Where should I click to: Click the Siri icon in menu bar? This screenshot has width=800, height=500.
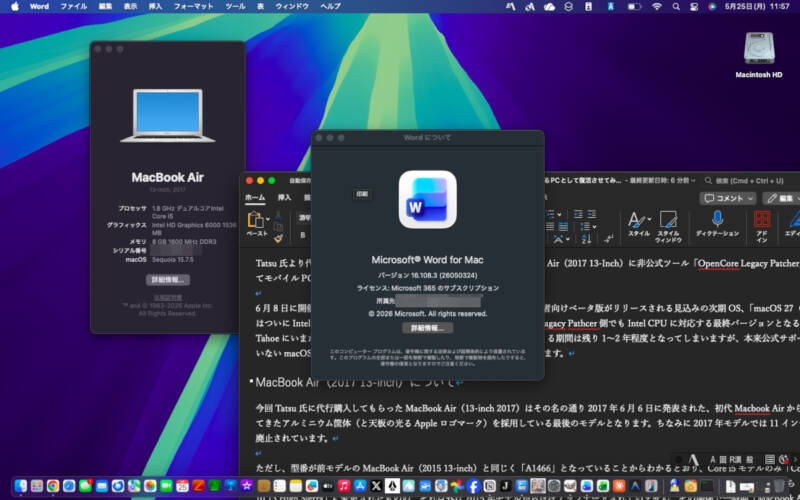[712, 7]
